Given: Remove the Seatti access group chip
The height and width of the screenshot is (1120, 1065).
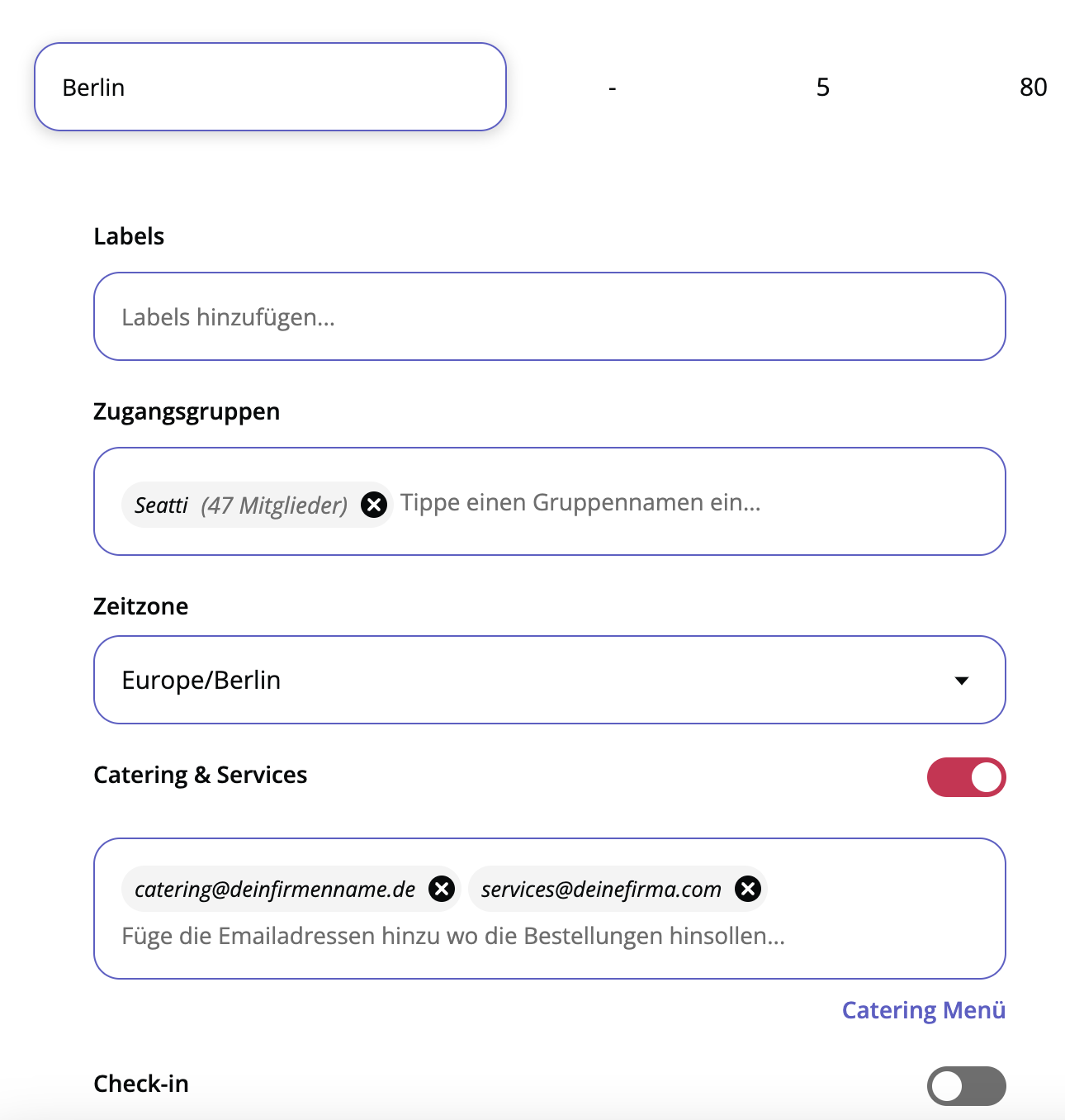Looking at the screenshot, I should coord(374,505).
